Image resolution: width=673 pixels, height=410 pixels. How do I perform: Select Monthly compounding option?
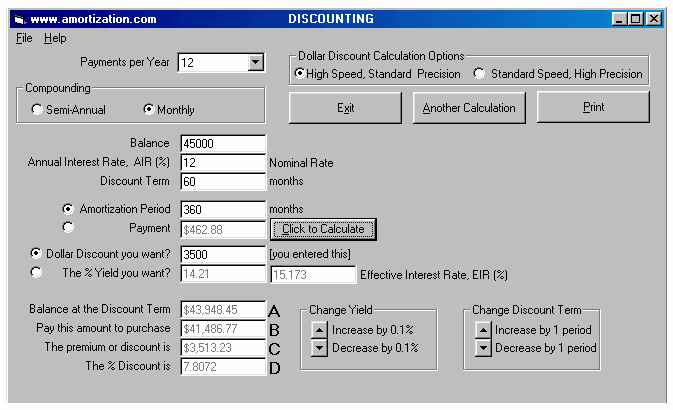pyautogui.click(x=150, y=110)
